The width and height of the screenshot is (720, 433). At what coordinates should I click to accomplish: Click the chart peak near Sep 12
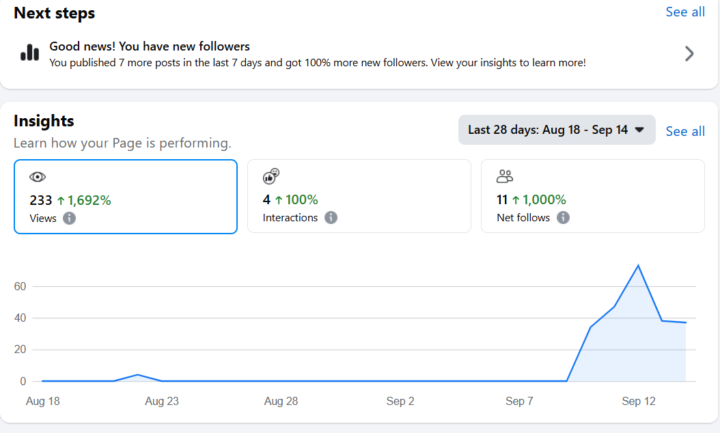coord(638,266)
